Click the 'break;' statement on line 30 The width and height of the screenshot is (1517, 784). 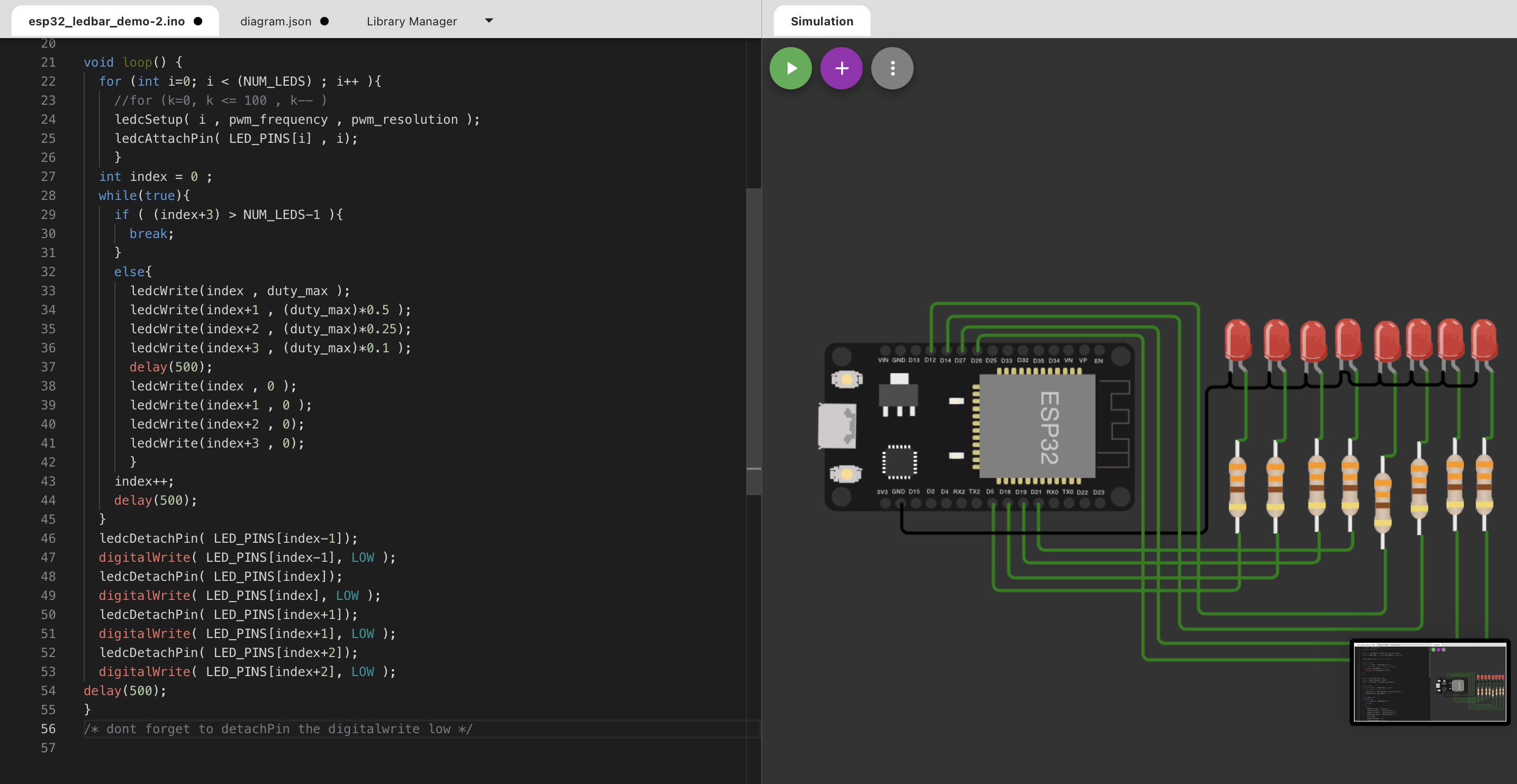pos(151,234)
